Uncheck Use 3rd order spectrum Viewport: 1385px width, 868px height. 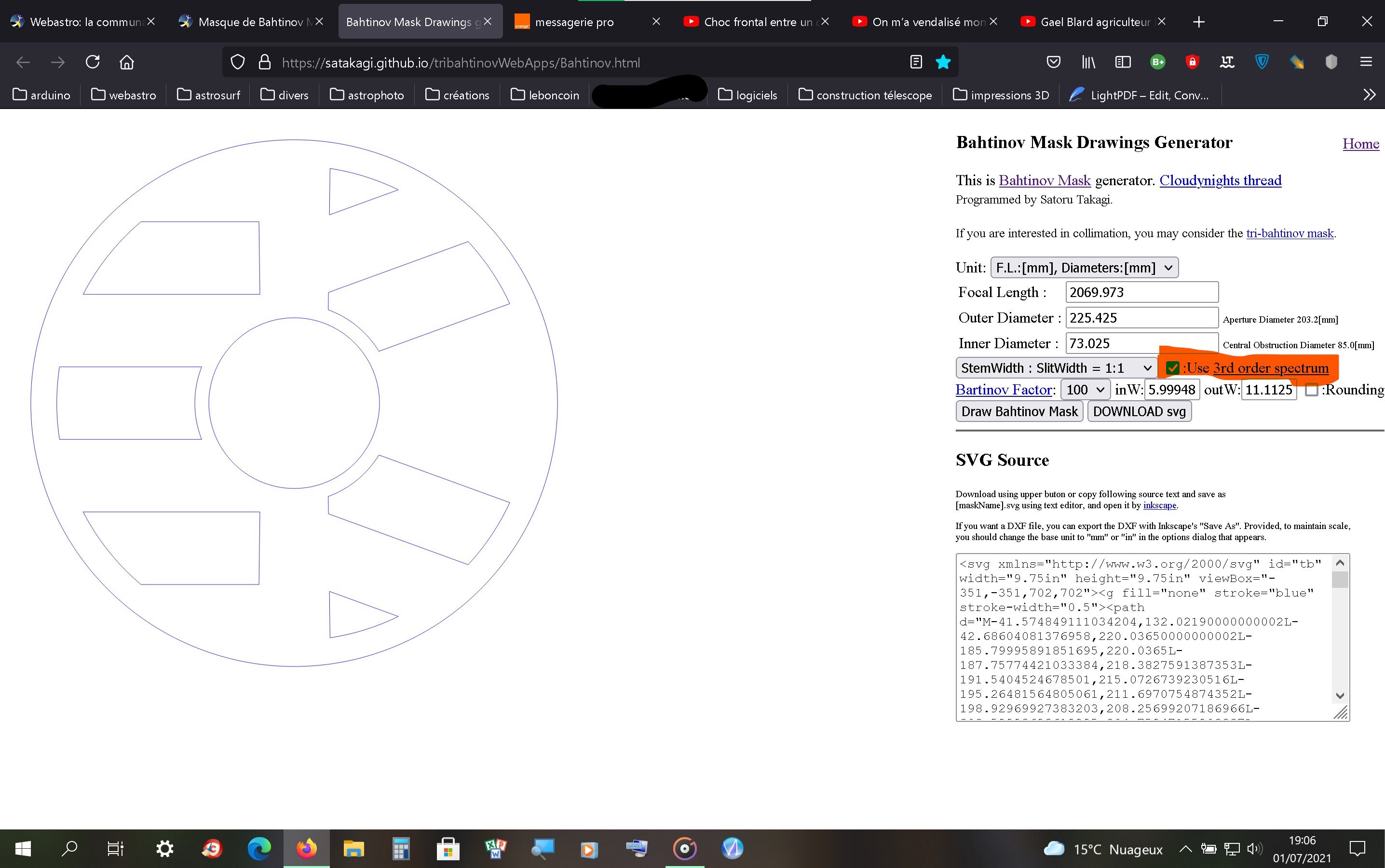coord(1173,368)
